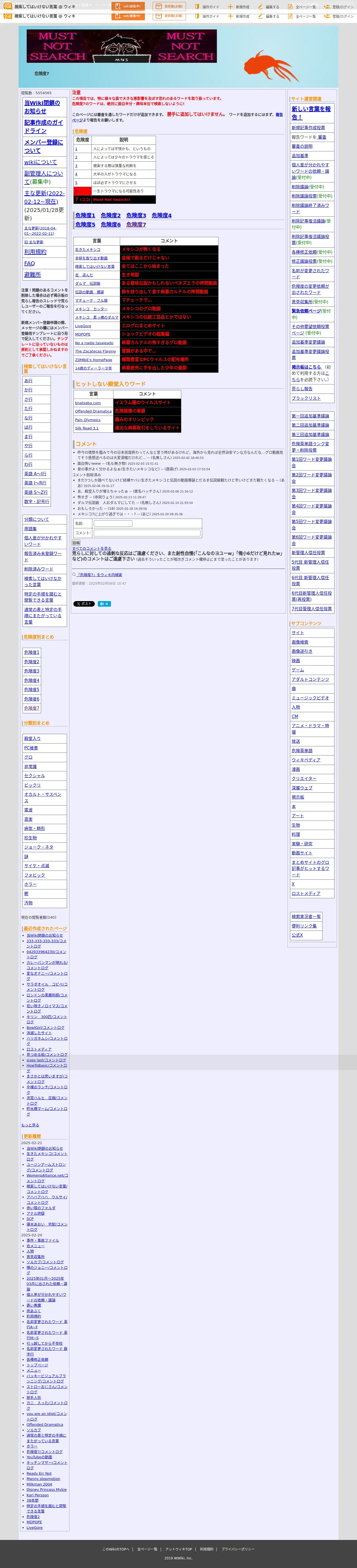The height and width of the screenshot is (1568, 357).
Task: Open Z0MBiE's HomePage table entry
Action: (93, 360)
